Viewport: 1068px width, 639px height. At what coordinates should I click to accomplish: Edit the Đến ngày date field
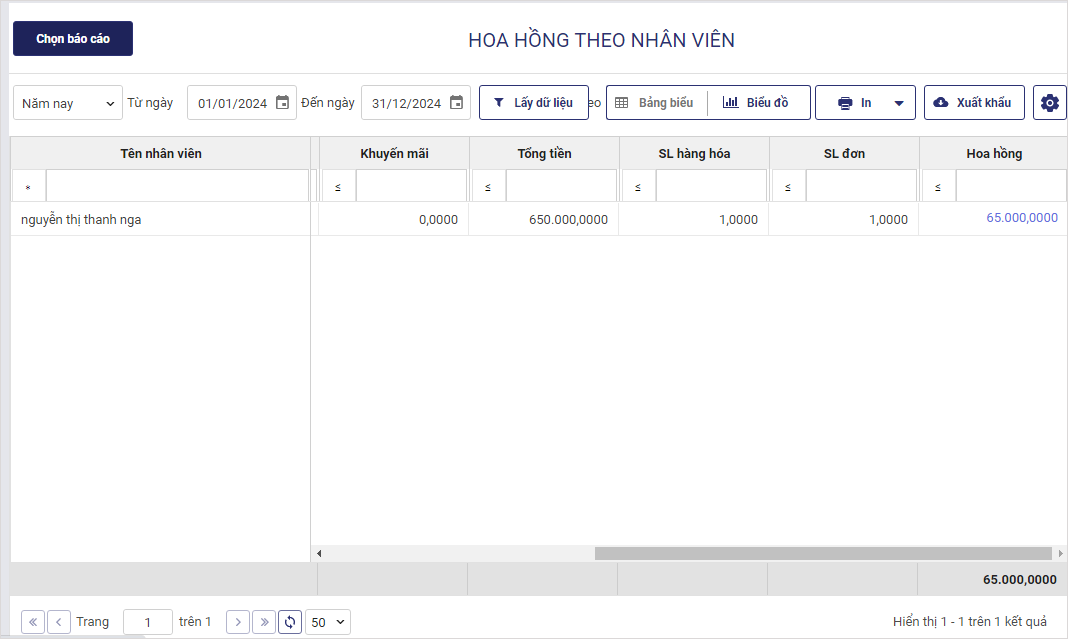[x=407, y=103]
